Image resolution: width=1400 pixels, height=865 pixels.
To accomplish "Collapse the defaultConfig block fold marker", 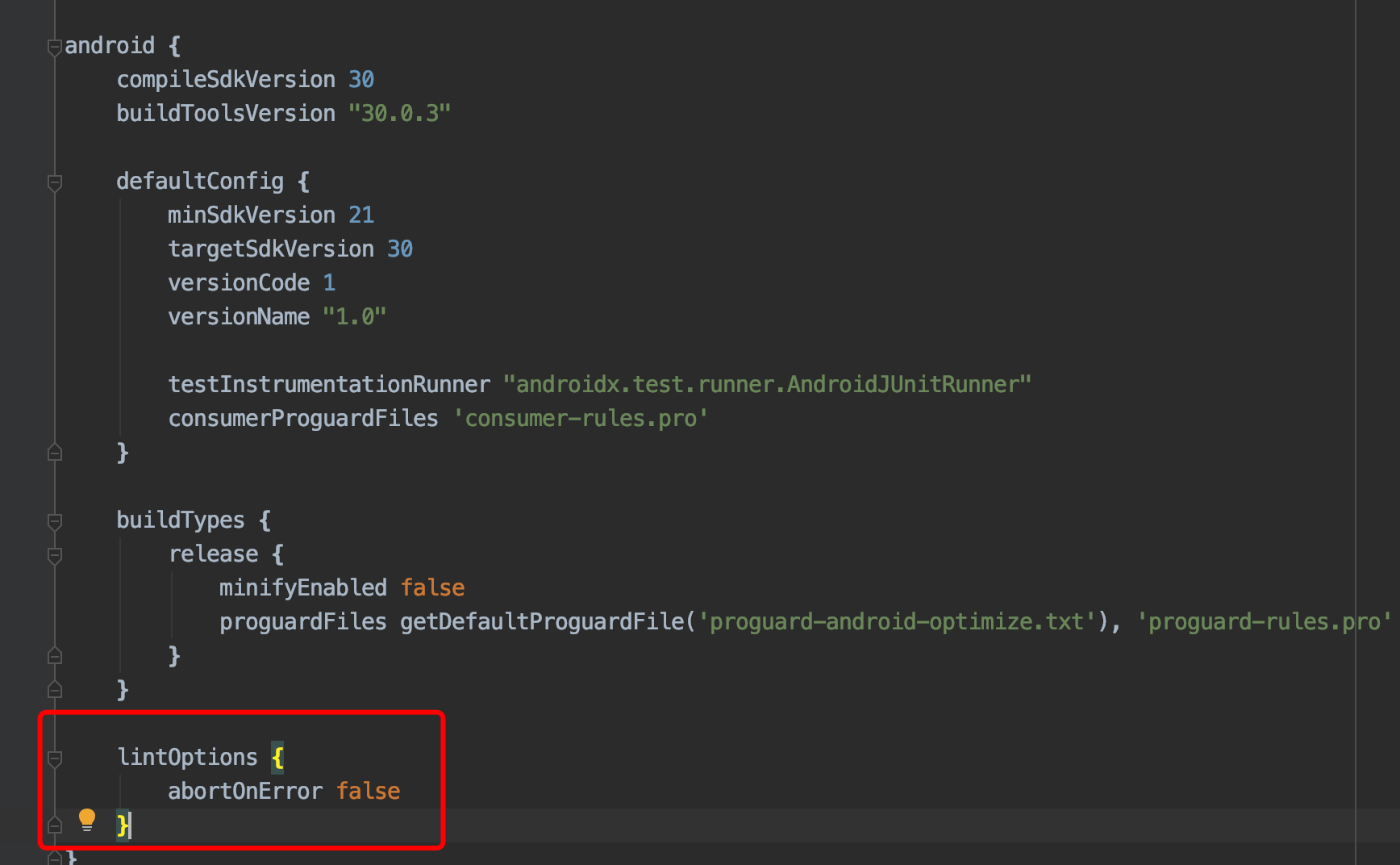I will coord(55,183).
